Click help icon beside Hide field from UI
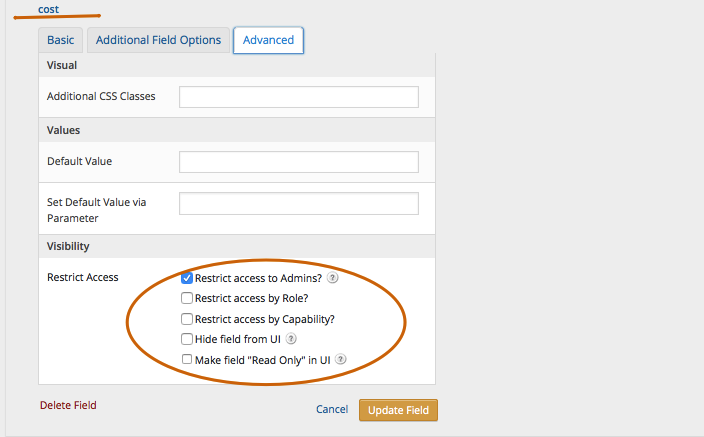 (x=291, y=339)
